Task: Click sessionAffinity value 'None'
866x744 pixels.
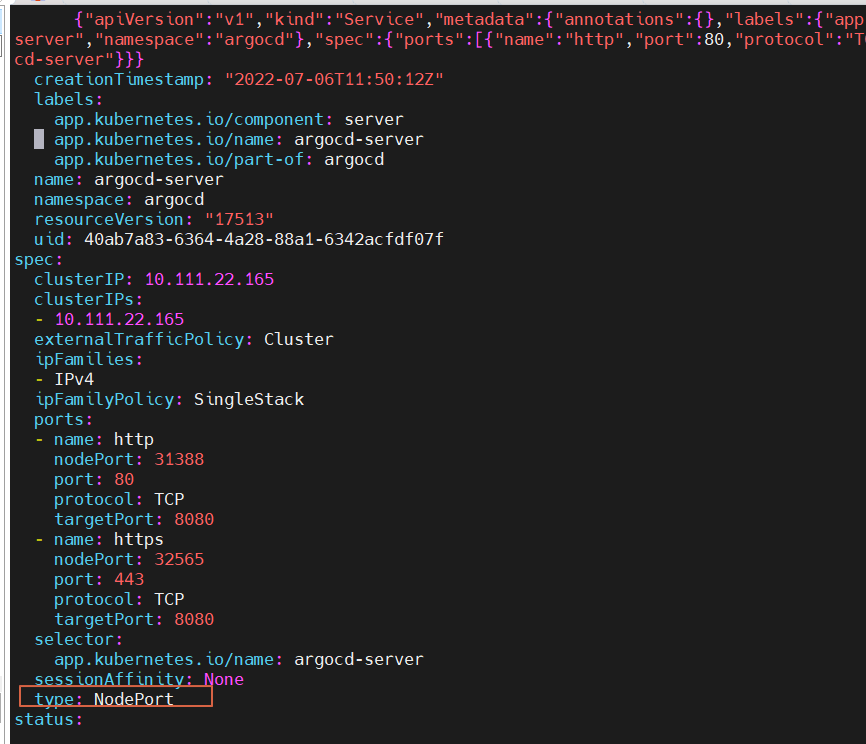Action: [x=224, y=679]
